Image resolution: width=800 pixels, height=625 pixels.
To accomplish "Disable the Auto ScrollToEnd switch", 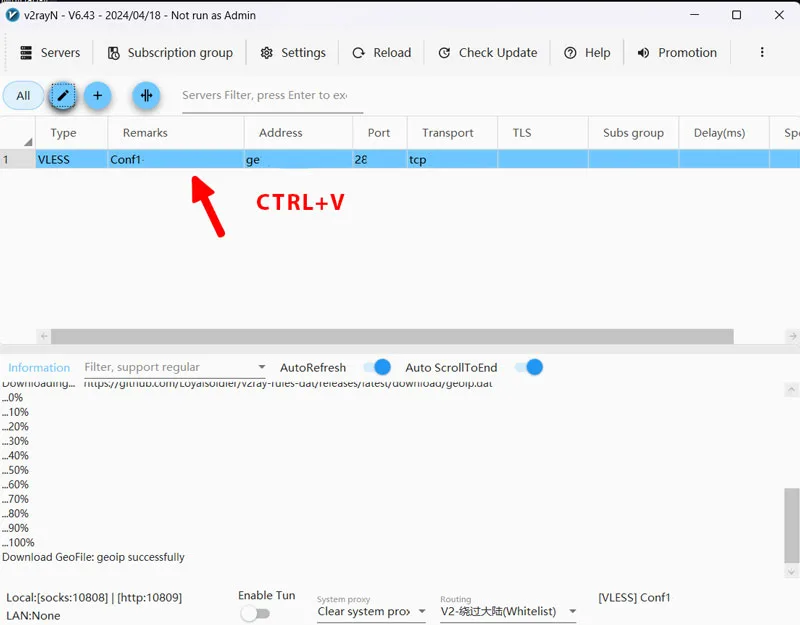I will (x=528, y=367).
